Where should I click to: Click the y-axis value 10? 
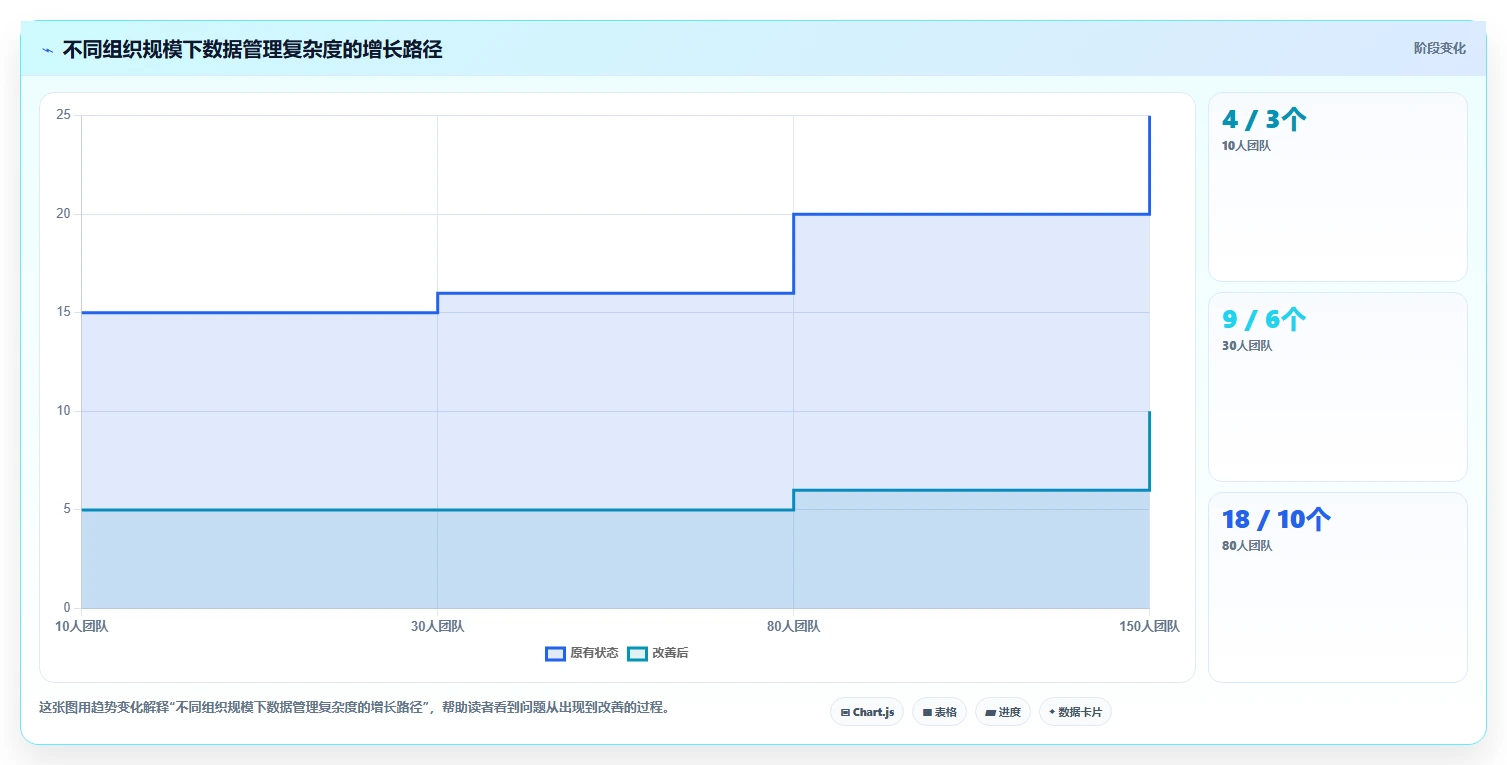coord(64,411)
